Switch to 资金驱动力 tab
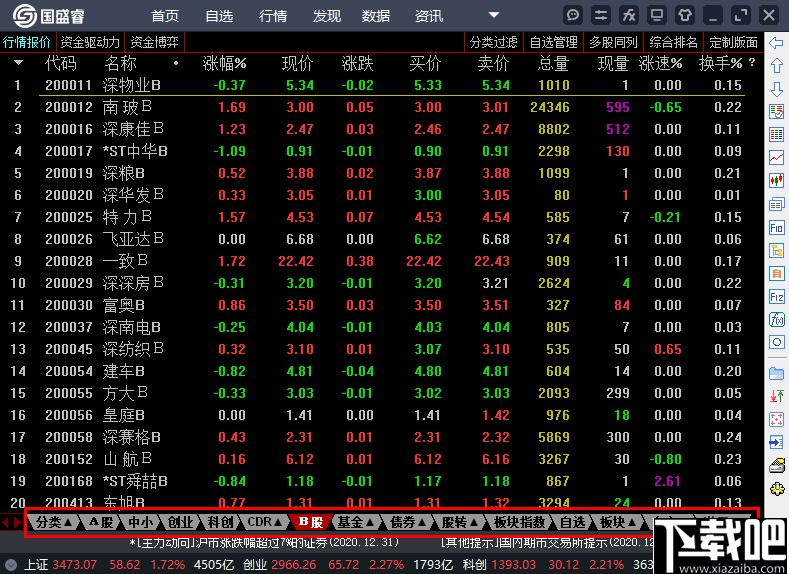Image resolution: width=789 pixels, height=574 pixels. pyautogui.click(x=90, y=42)
